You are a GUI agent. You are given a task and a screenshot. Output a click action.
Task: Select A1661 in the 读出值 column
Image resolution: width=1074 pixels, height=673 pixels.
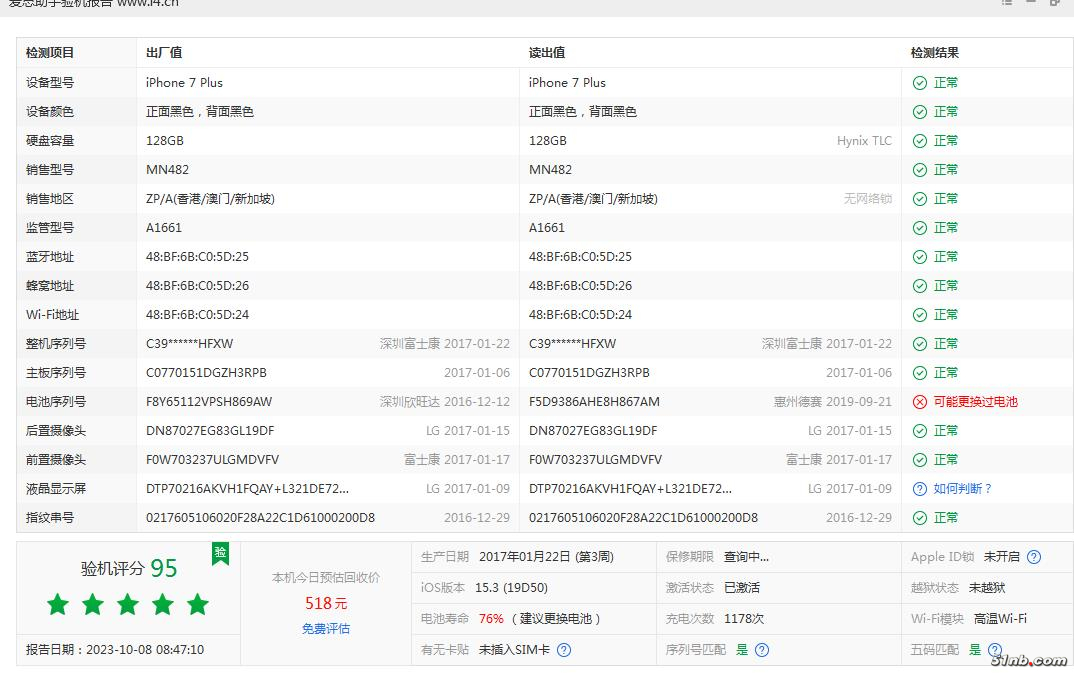547,228
